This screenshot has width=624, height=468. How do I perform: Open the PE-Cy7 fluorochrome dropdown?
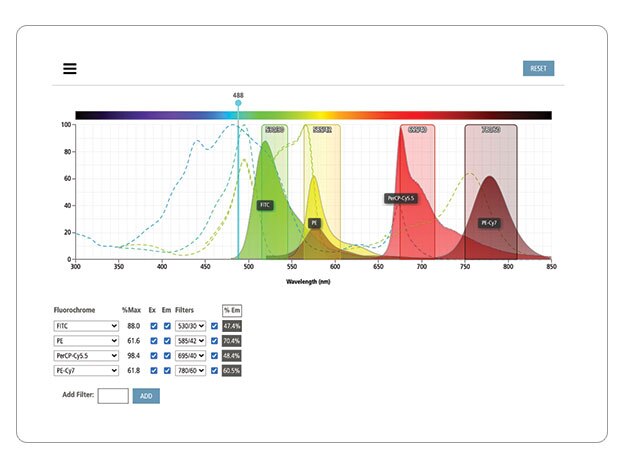coord(86,370)
